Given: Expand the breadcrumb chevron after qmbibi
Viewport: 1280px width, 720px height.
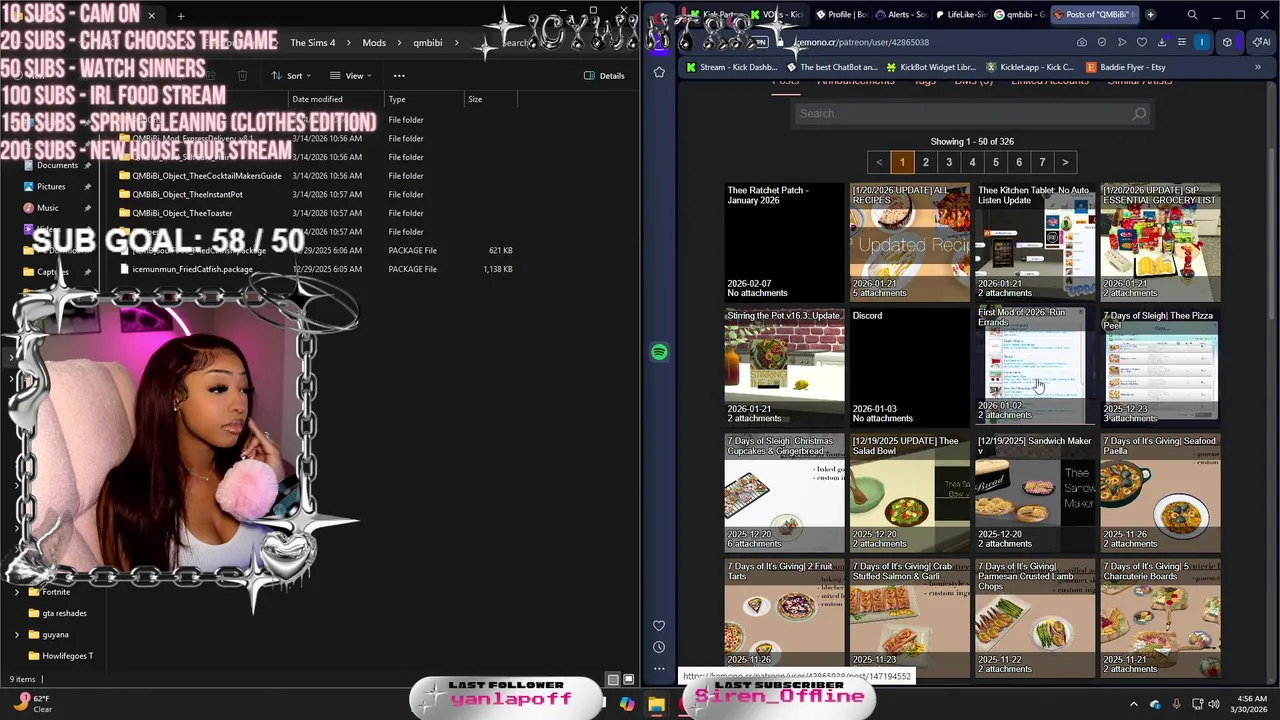Looking at the screenshot, I should (456, 43).
